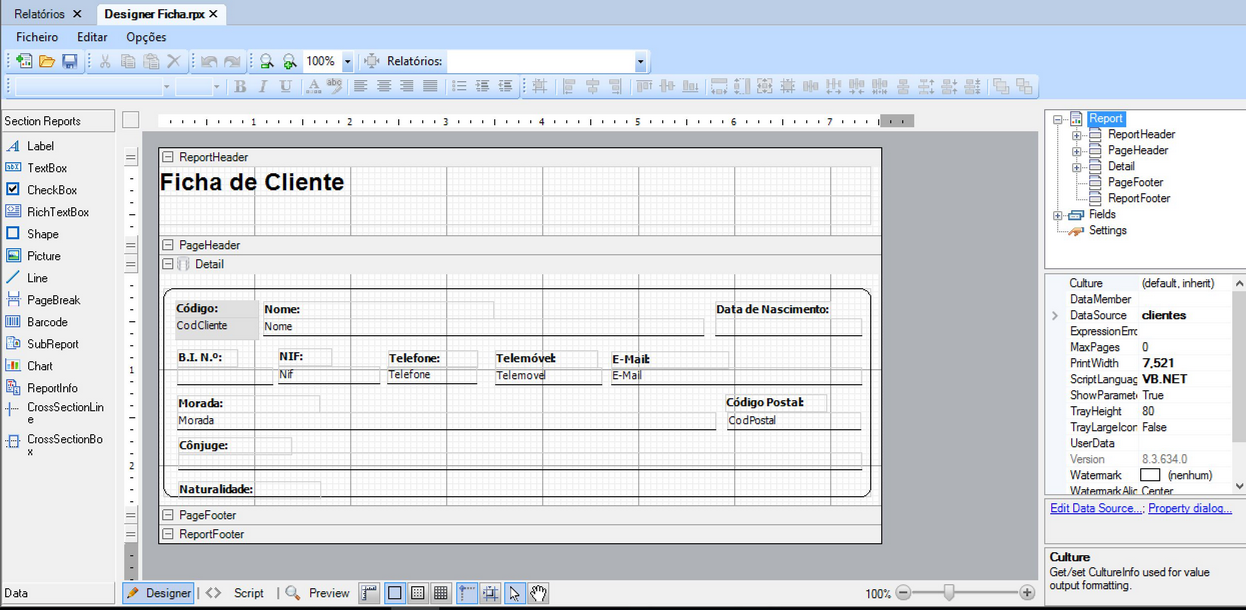This screenshot has height=610, width=1246.
Task: Click the bring to front icon
Action: pos(1001,87)
